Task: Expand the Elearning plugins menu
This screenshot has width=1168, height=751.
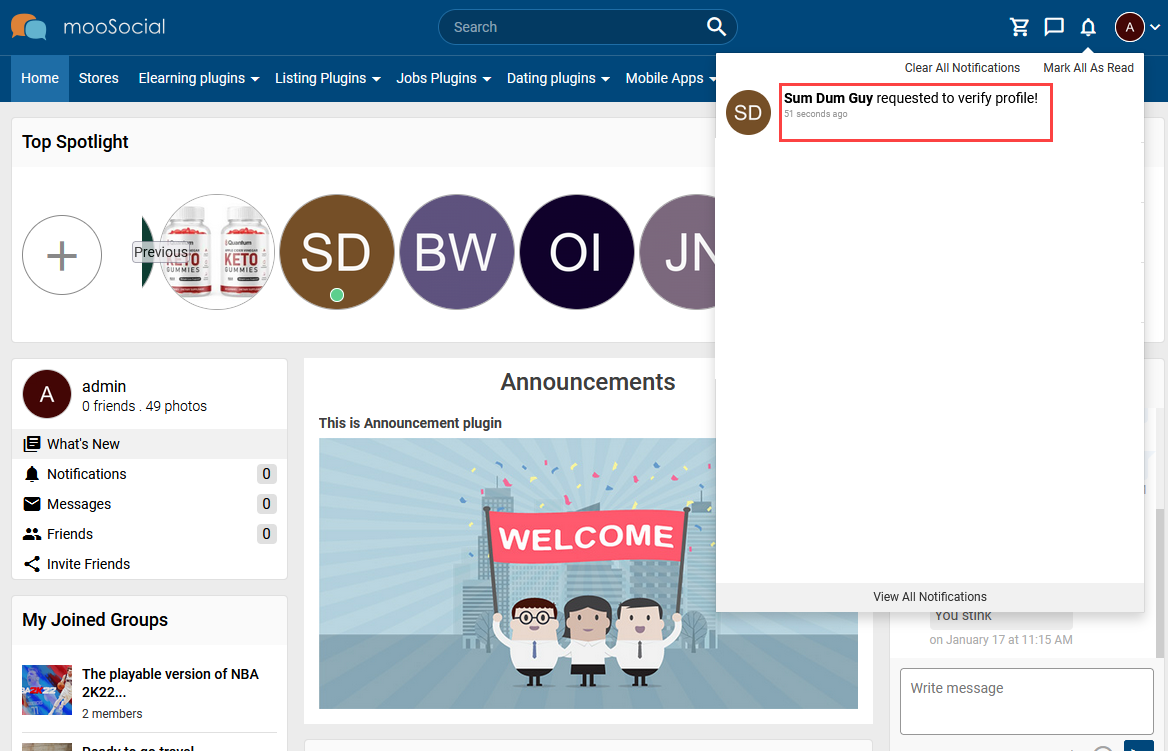Action: click(199, 78)
